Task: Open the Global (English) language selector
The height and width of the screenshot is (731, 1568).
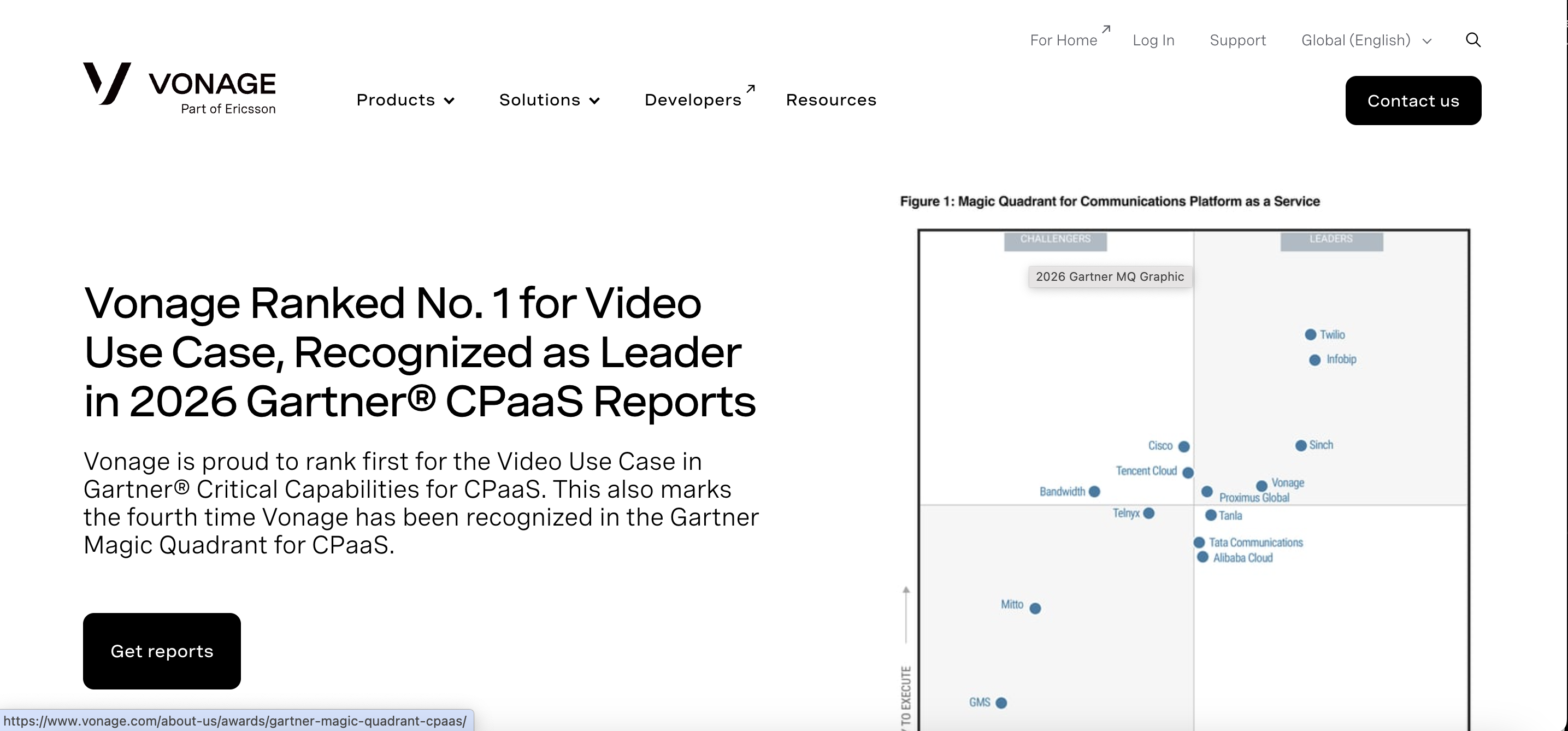Action: (x=1366, y=40)
